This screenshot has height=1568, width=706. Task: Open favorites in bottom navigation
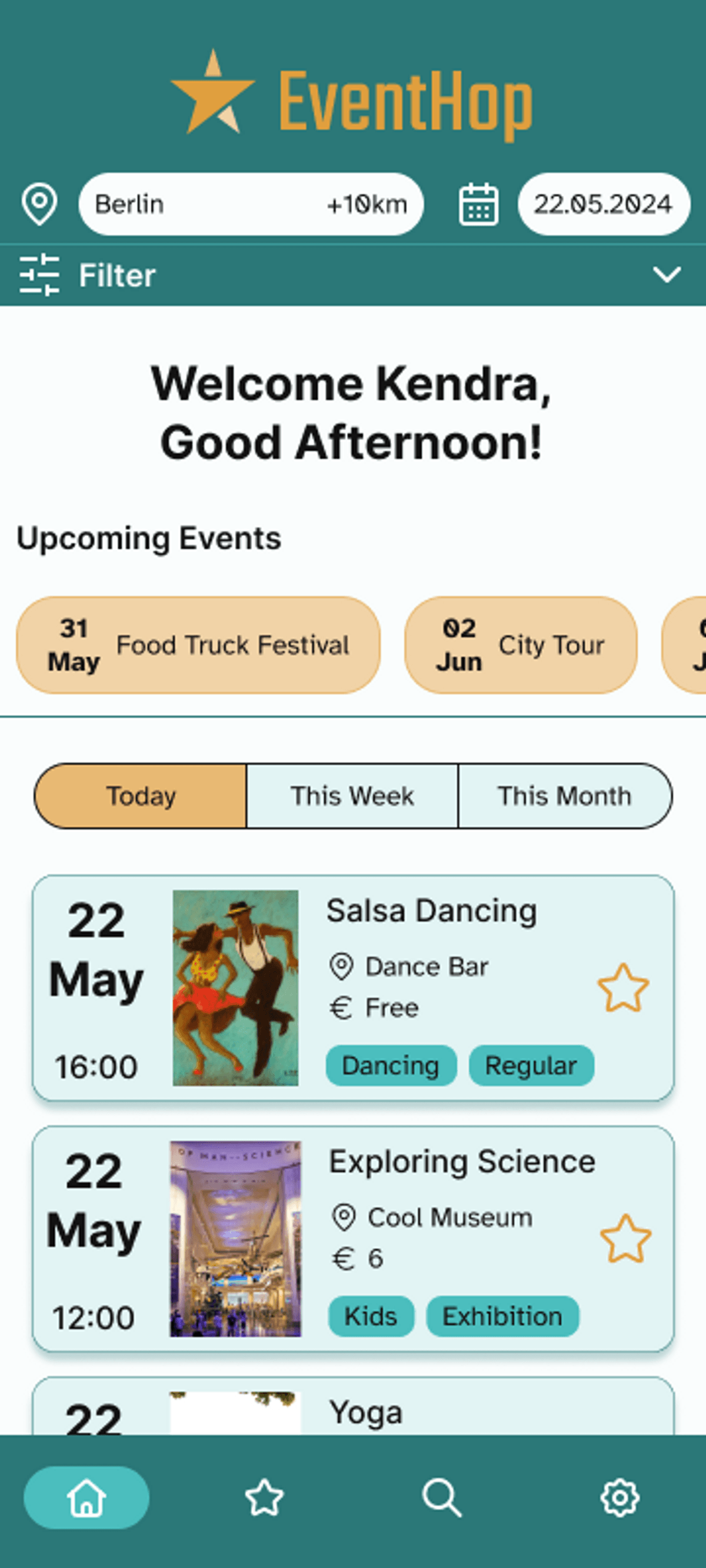click(x=264, y=1497)
